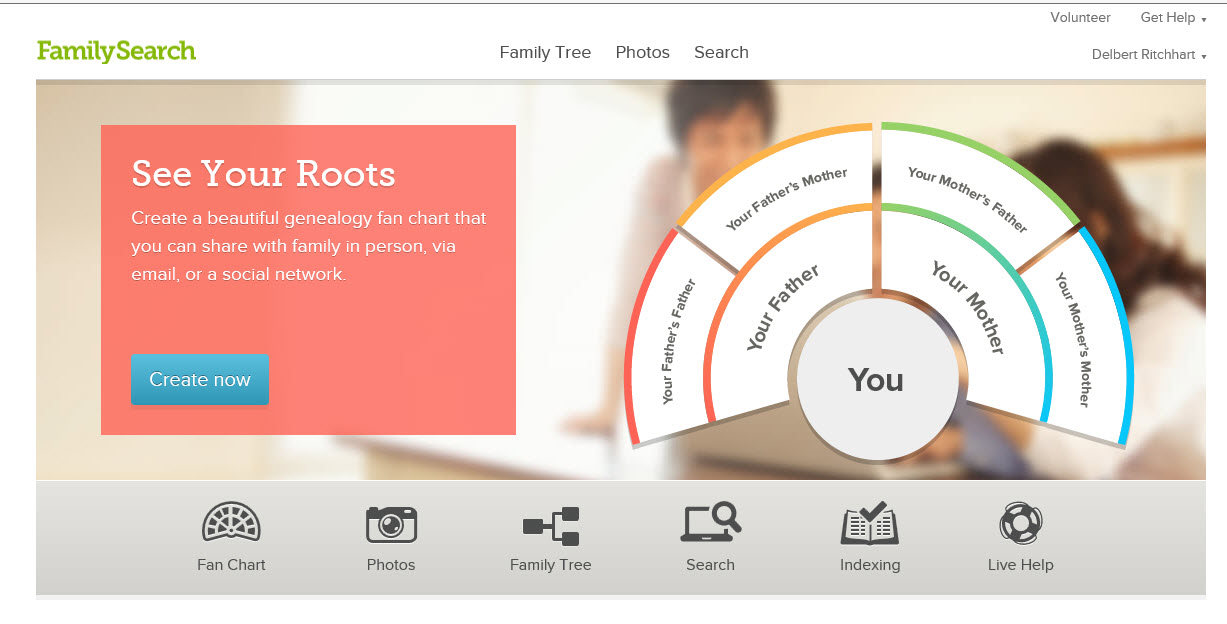The width and height of the screenshot is (1227, 624).
Task: Click the Search laptop magnifier icon
Action: pos(711,523)
